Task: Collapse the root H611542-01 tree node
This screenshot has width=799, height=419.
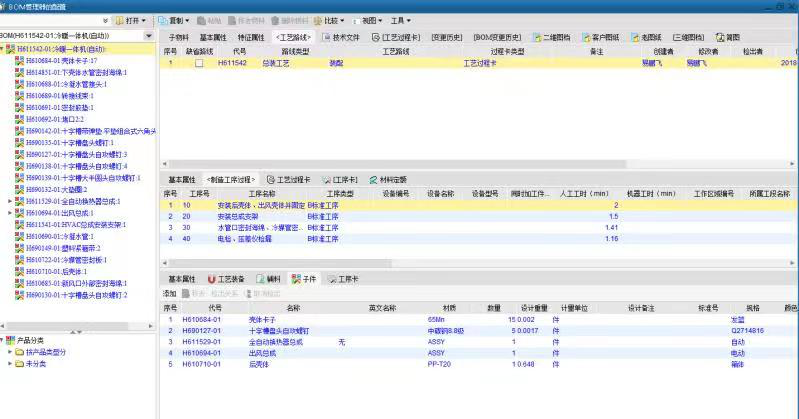Action: tap(3, 49)
